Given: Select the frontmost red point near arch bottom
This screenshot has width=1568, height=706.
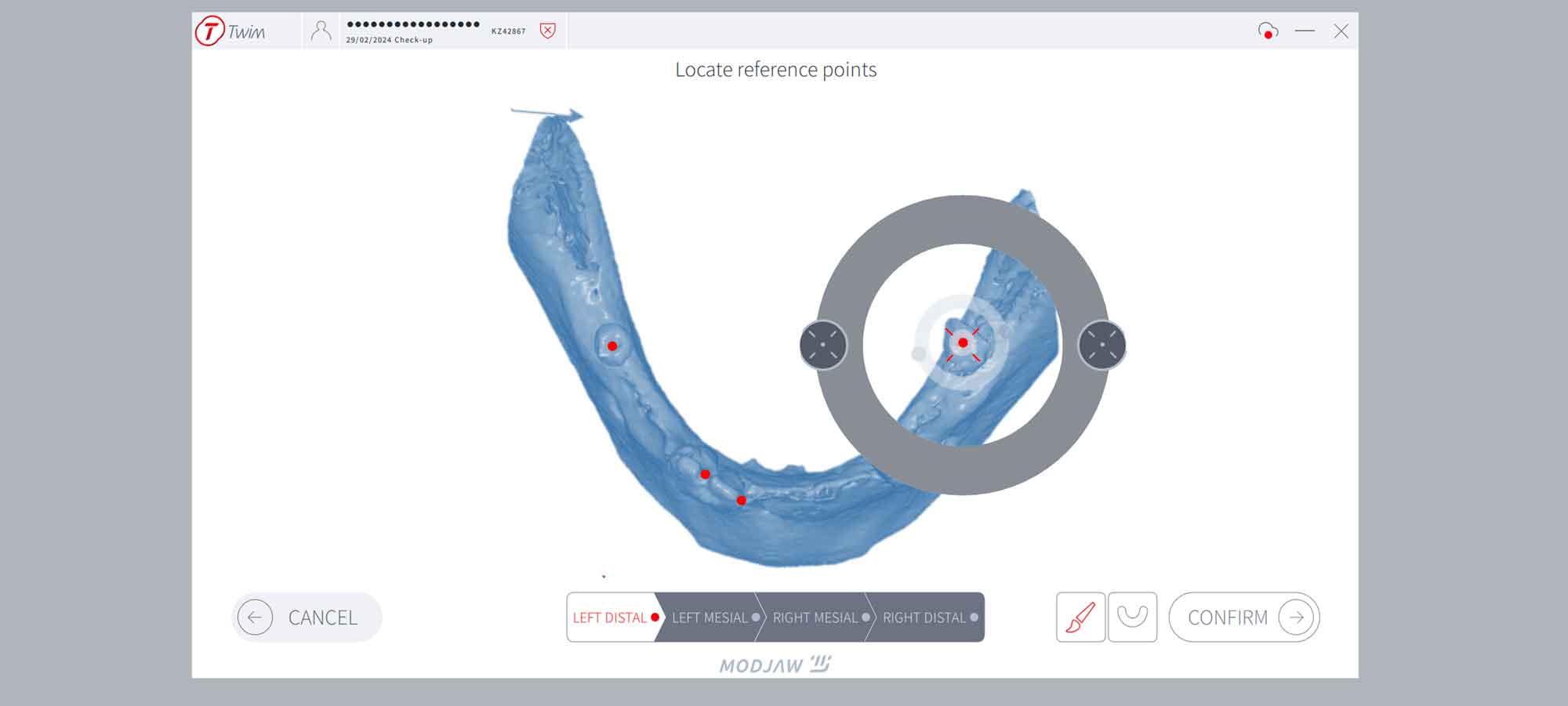Looking at the screenshot, I should tap(742, 500).
